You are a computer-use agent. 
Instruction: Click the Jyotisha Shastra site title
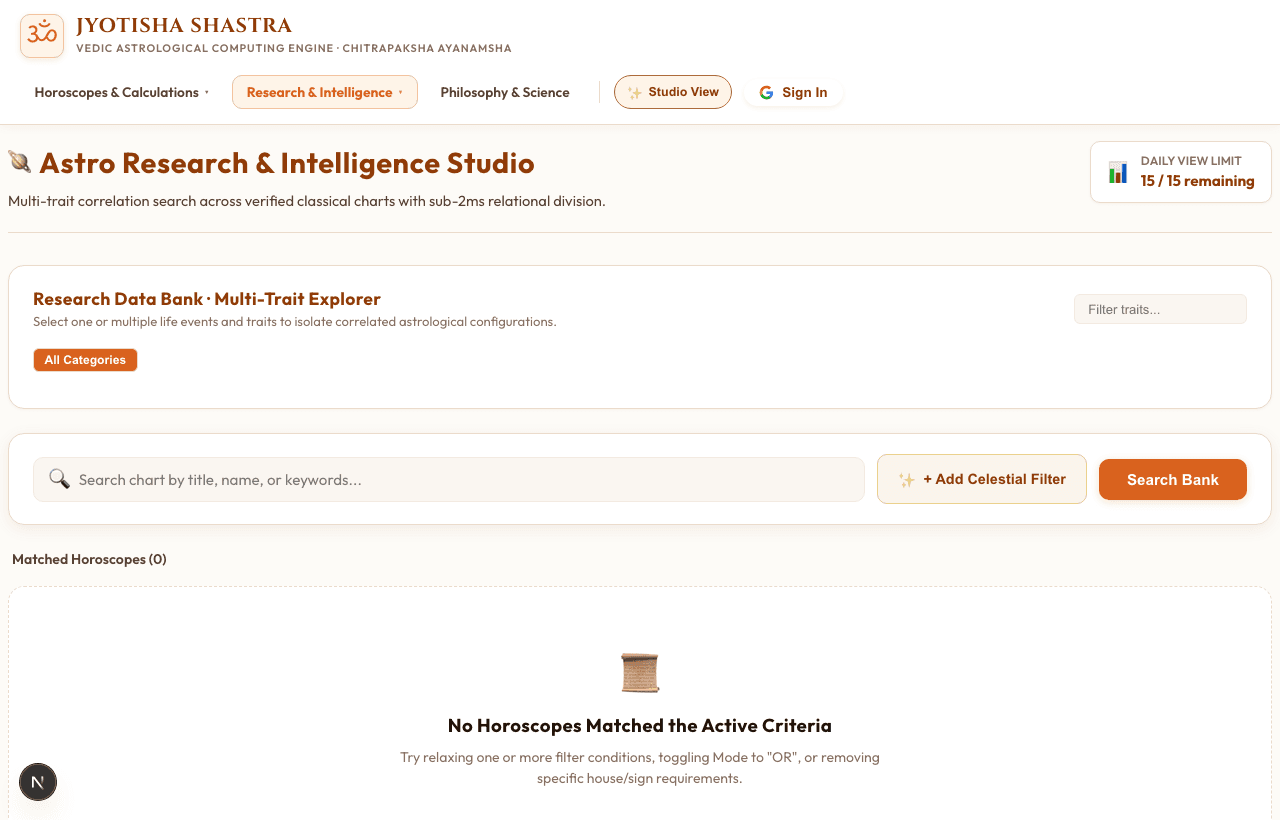click(x=184, y=26)
